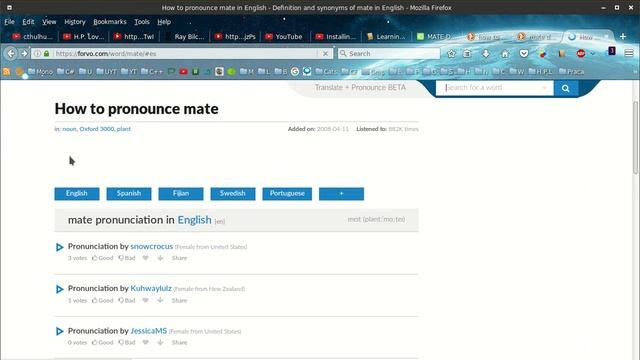
Task: Go back with browser back arrow
Action: [x=11, y=53]
